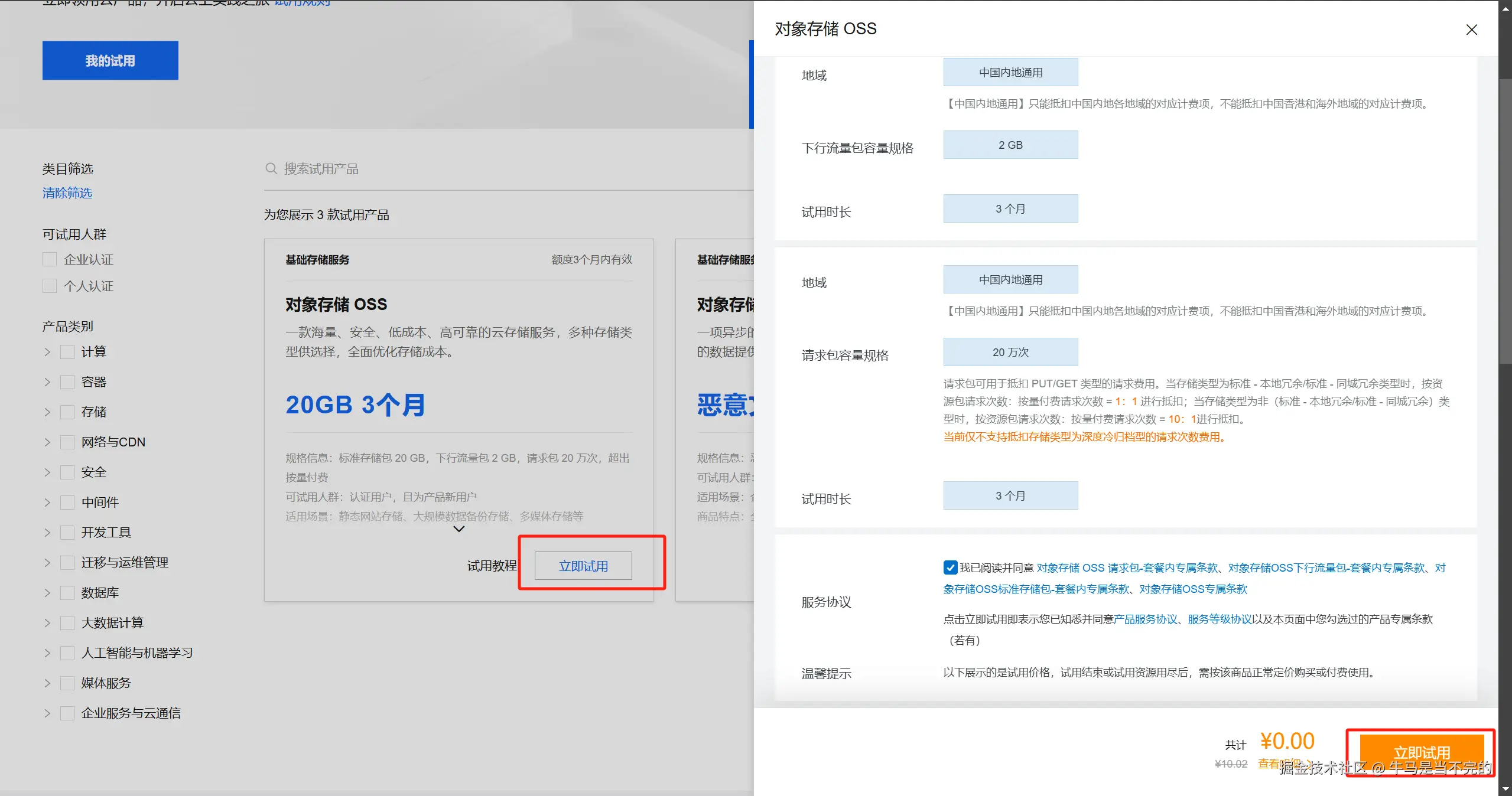Image resolution: width=1512 pixels, height=796 pixels.
Task: Click 清除筛选 link
Action: pyautogui.click(x=67, y=193)
